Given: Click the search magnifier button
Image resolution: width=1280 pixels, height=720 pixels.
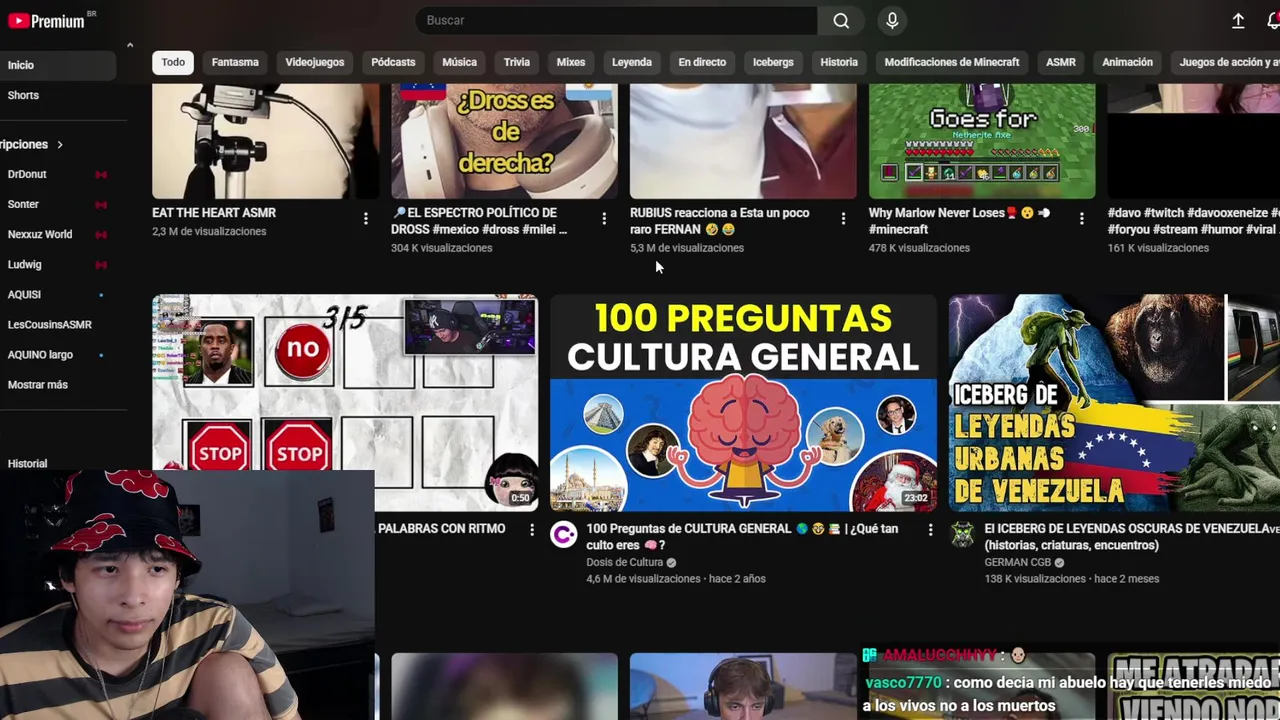Looking at the screenshot, I should click(841, 20).
